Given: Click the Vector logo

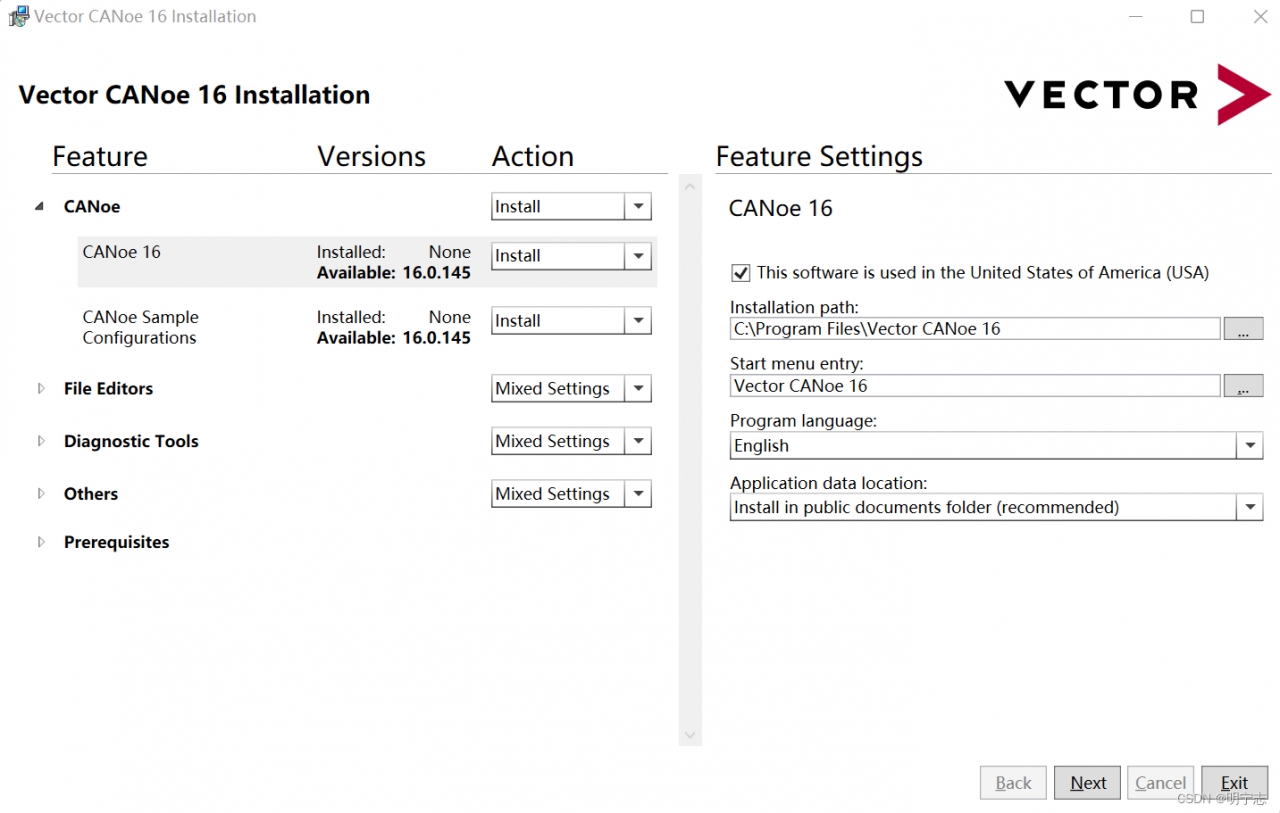Looking at the screenshot, I should click(x=1137, y=95).
